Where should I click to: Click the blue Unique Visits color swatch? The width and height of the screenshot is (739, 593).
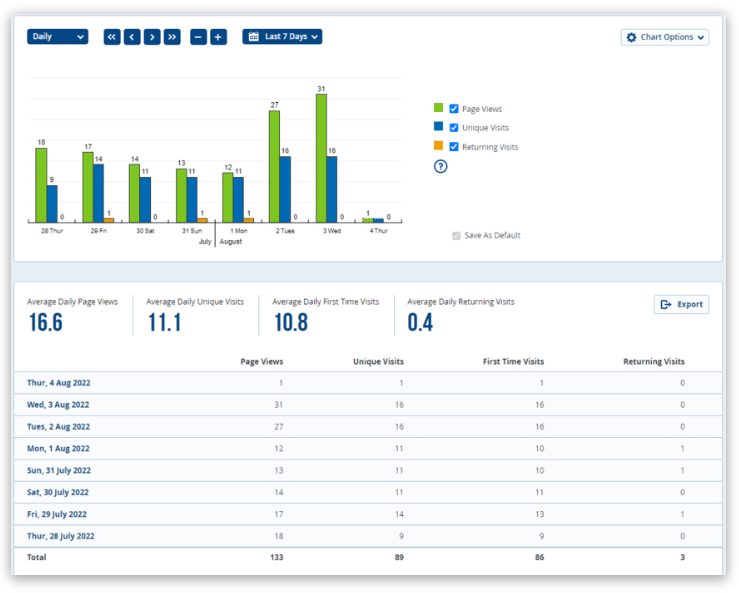(438, 126)
